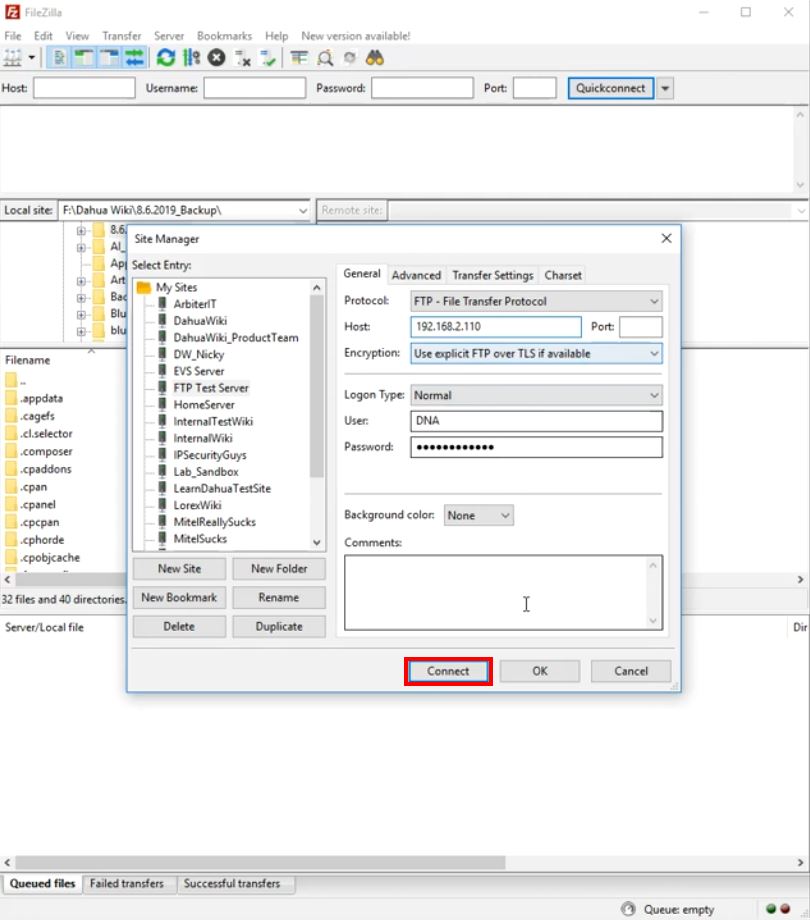Switch to Successful transfers tab
This screenshot has height=920, width=810.
pyautogui.click(x=232, y=884)
